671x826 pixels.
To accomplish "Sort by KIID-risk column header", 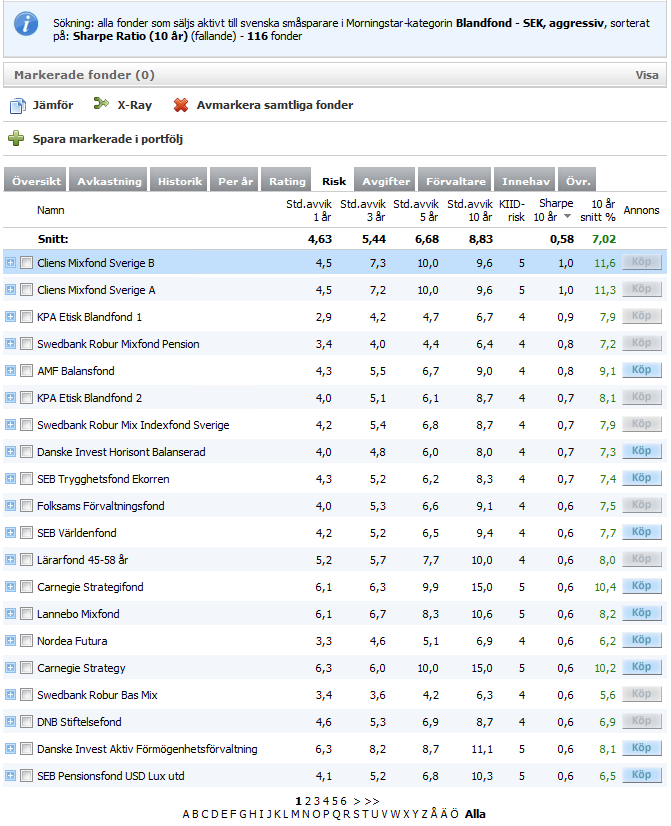I will (x=512, y=210).
